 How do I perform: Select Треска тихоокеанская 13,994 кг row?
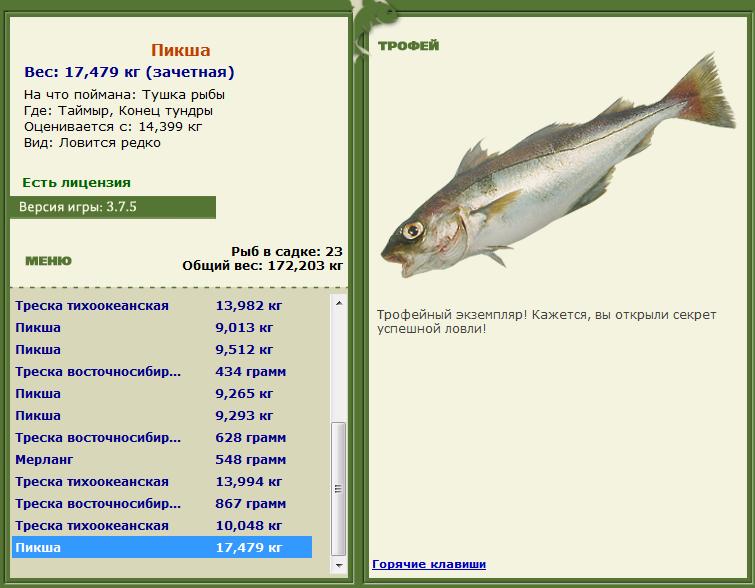(x=162, y=482)
